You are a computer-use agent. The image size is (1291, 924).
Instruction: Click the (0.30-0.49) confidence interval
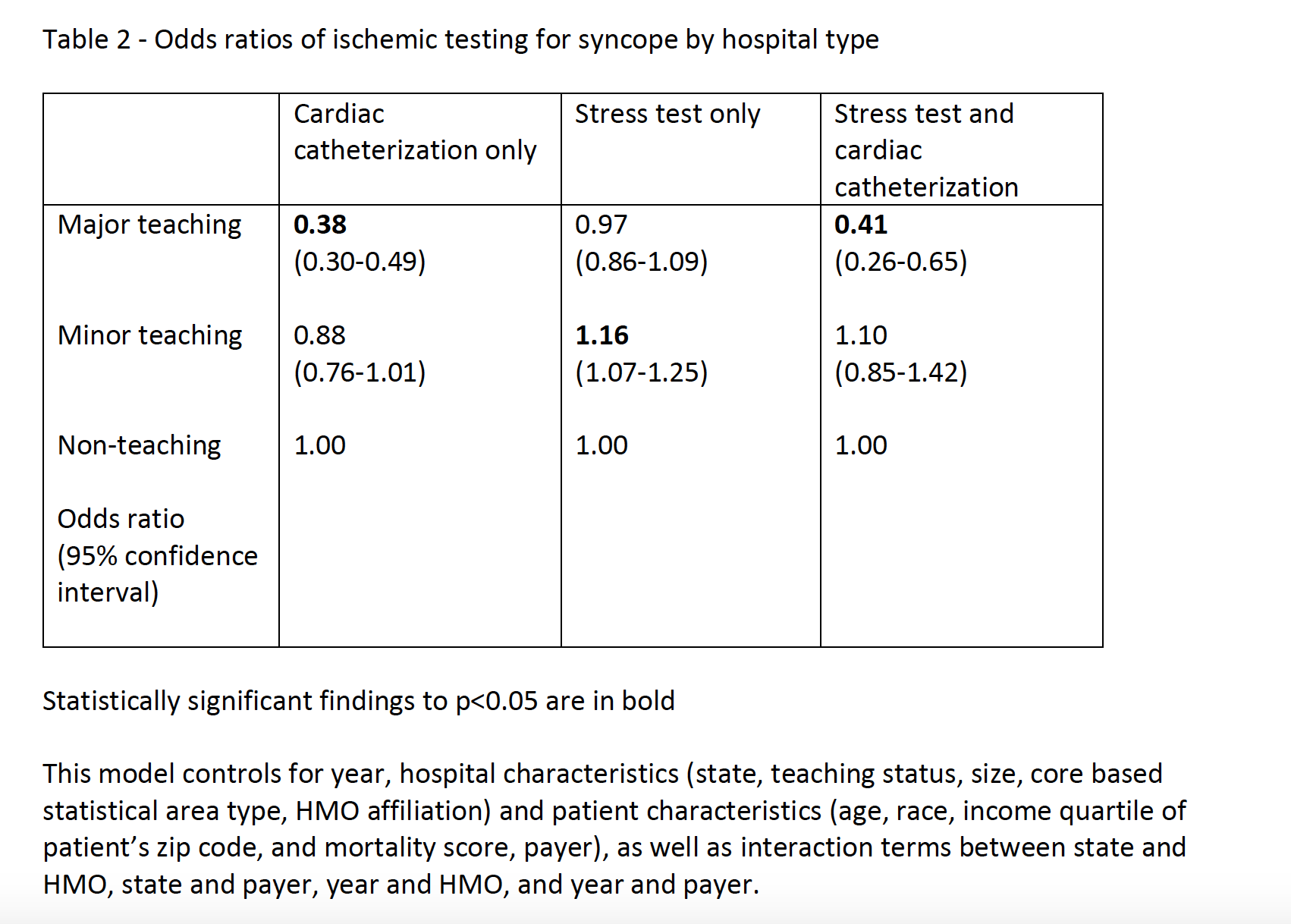point(360,262)
